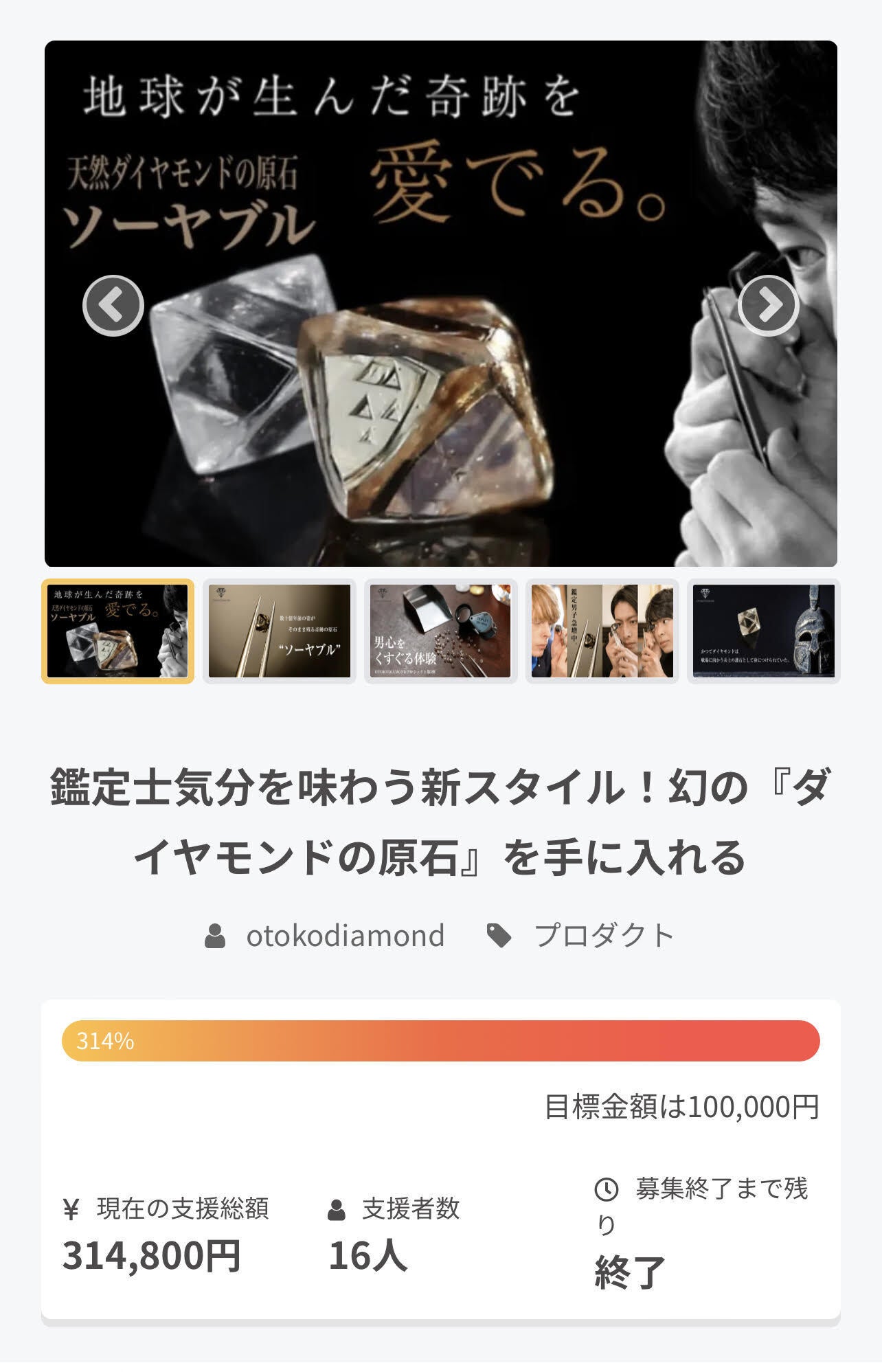Click the yen icon by 現在の支援総額
882x1372 pixels.
[x=71, y=1208]
